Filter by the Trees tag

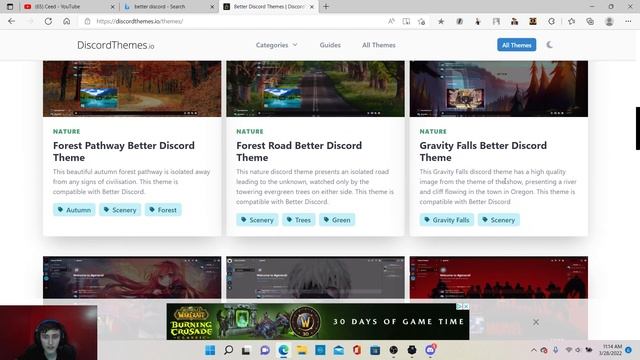[298, 220]
